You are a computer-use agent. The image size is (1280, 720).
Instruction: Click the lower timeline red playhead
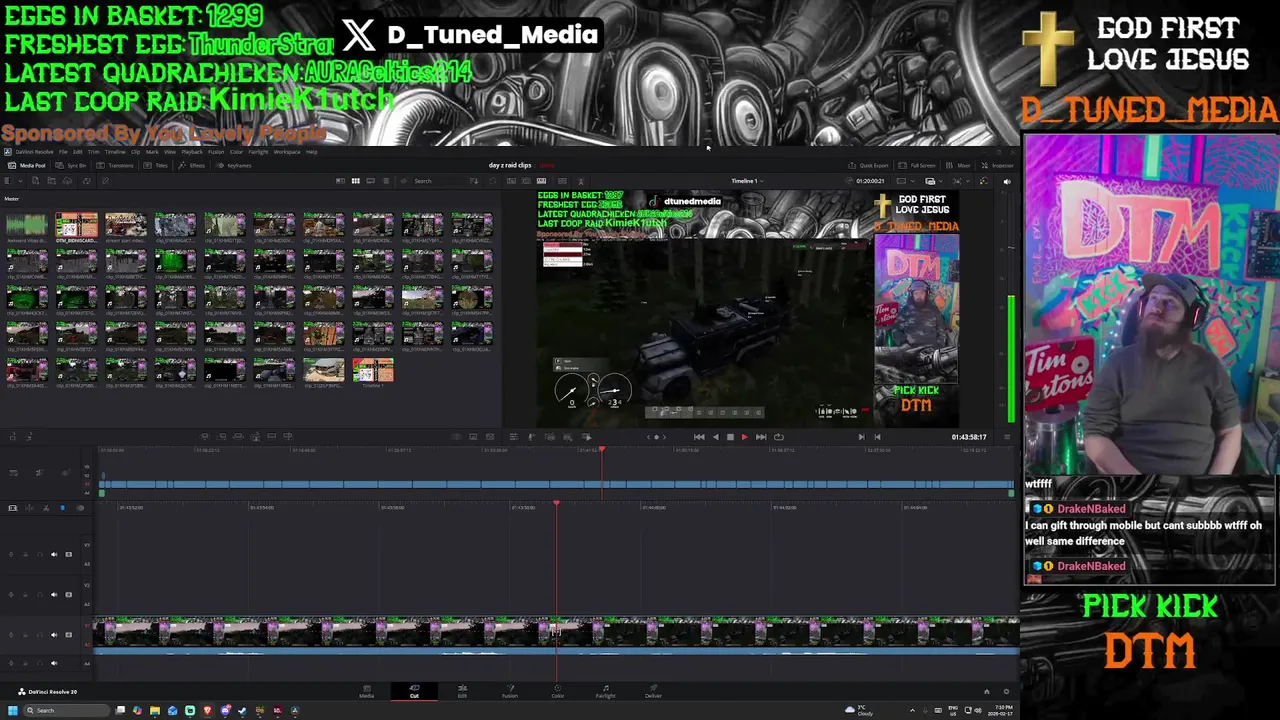[556, 503]
